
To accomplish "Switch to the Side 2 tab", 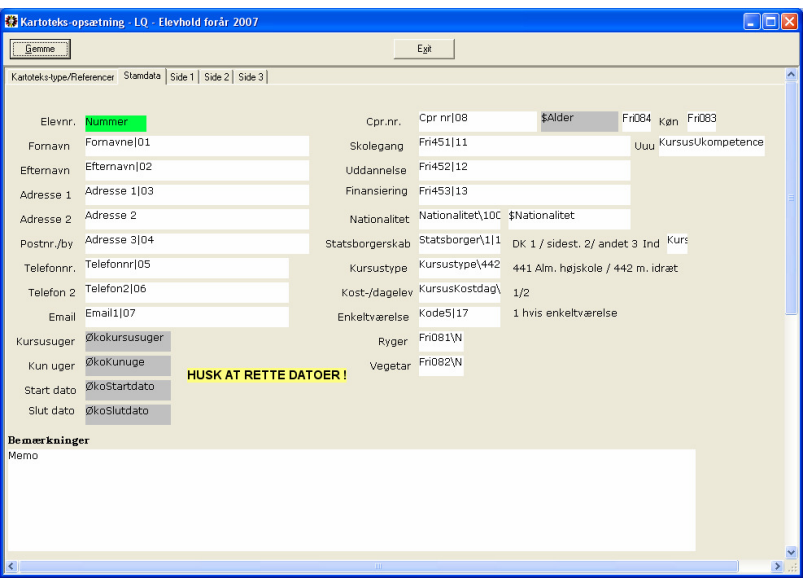I will (x=216, y=77).
